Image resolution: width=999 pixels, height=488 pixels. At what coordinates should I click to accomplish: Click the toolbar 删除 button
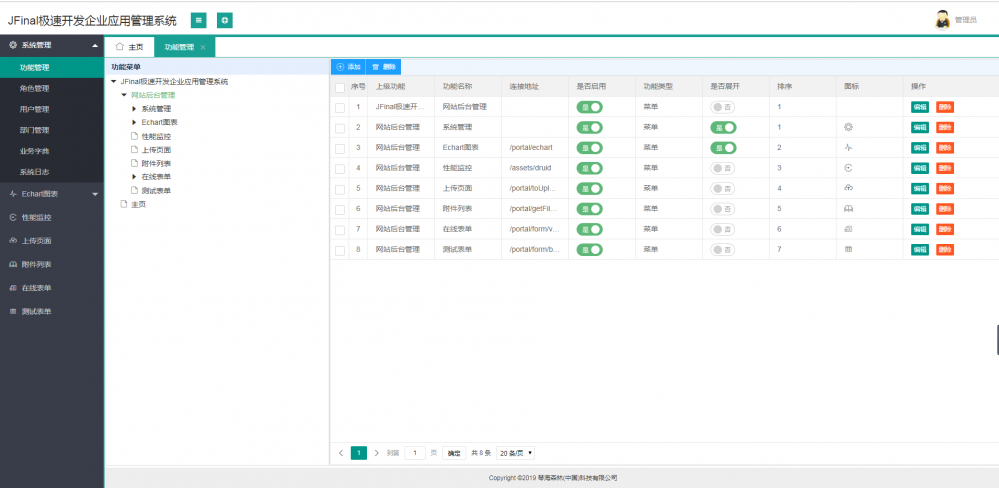click(x=384, y=67)
